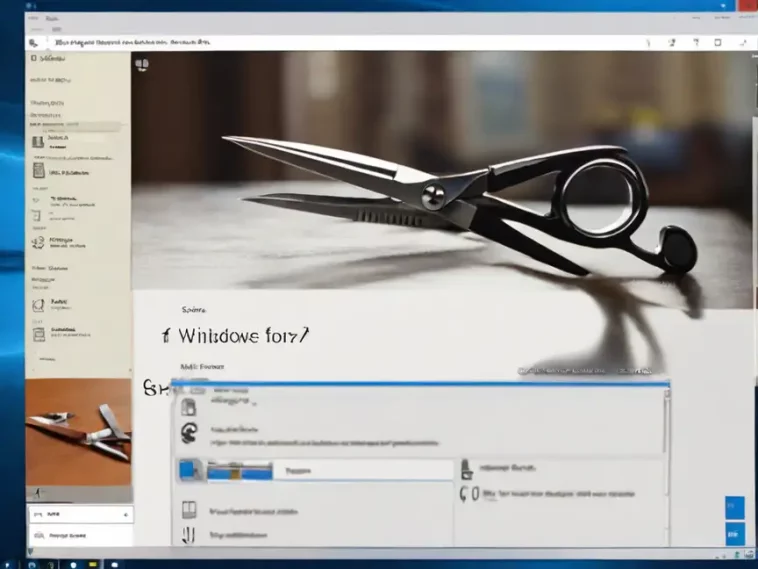
Task: Click the sidebar bottom search field
Action: (80, 536)
